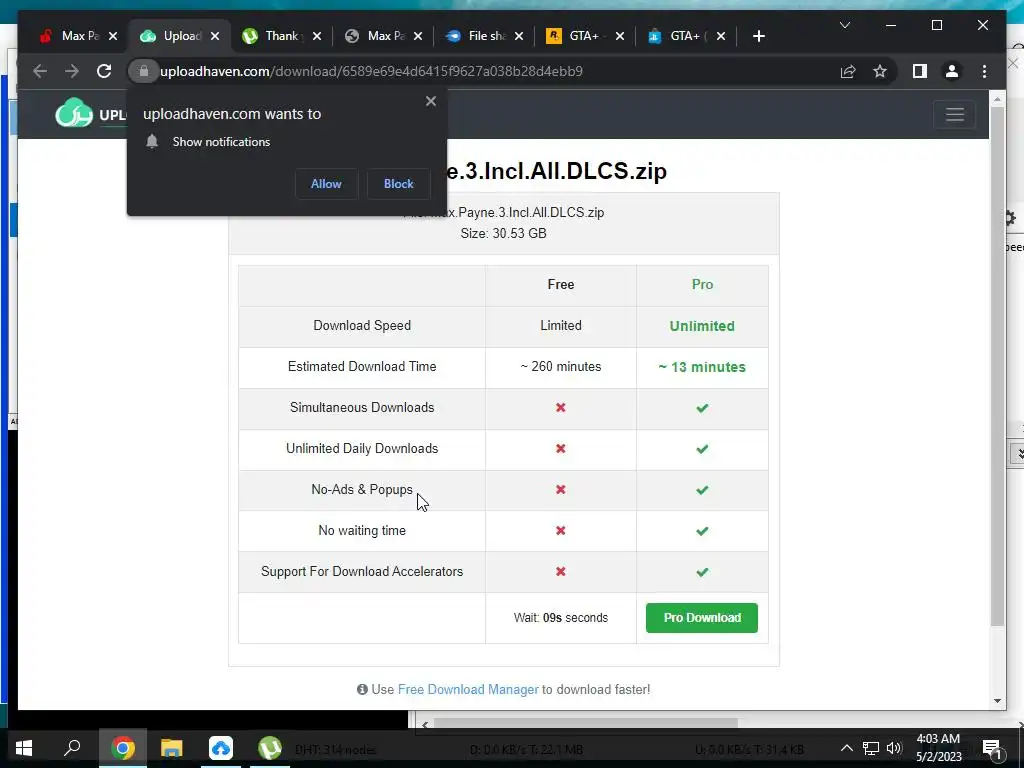Image resolution: width=1024 pixels, height=768 pixels.
Task: Open Chrome side panel
Action: click(920, 71)
